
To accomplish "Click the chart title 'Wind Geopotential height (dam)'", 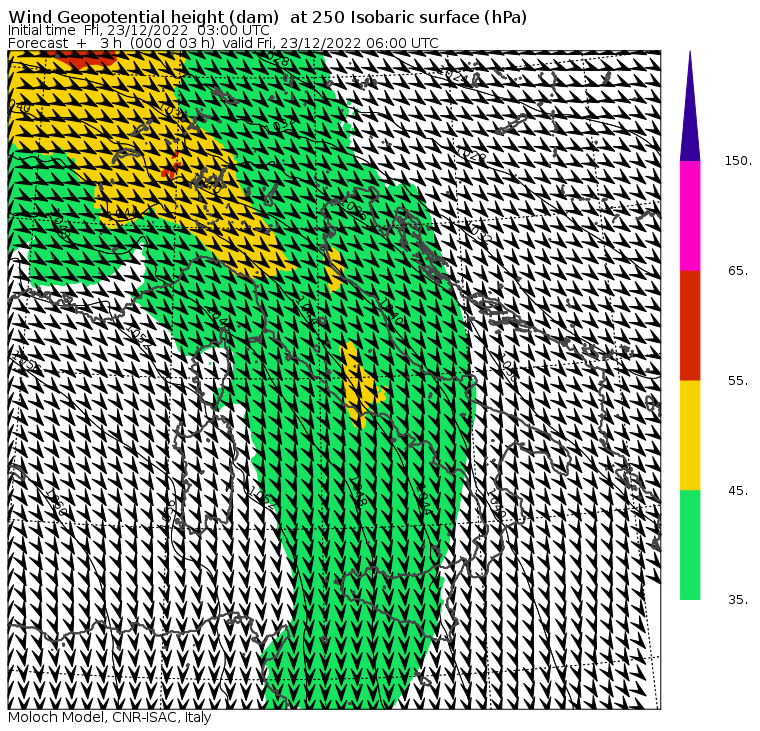I will point(143,17).
